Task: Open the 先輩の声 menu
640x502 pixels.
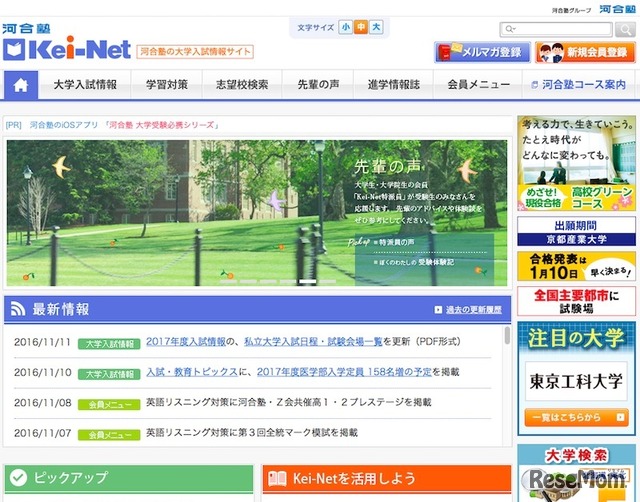Action: tap(318, 85)
